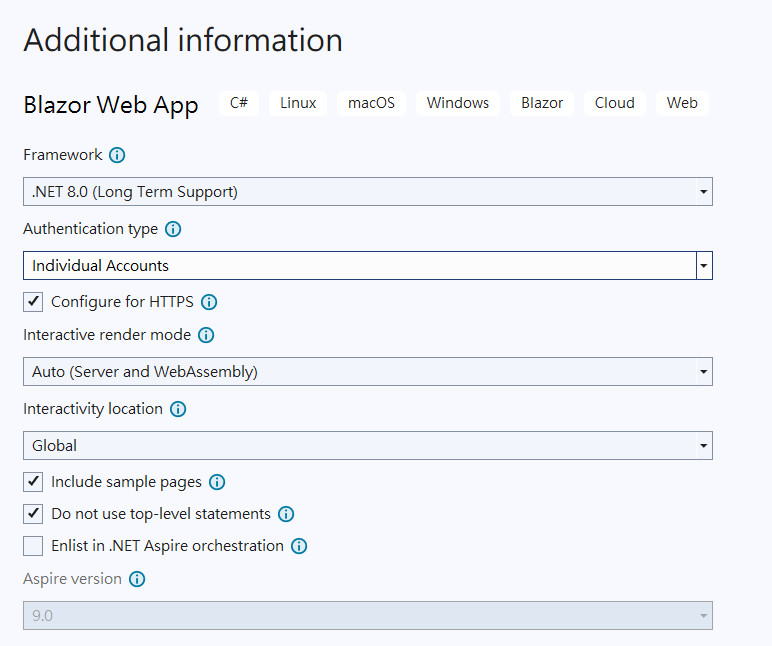Click the Interactivity location label
The width and height of the screenshot is (772, 646).
[93, 409]
